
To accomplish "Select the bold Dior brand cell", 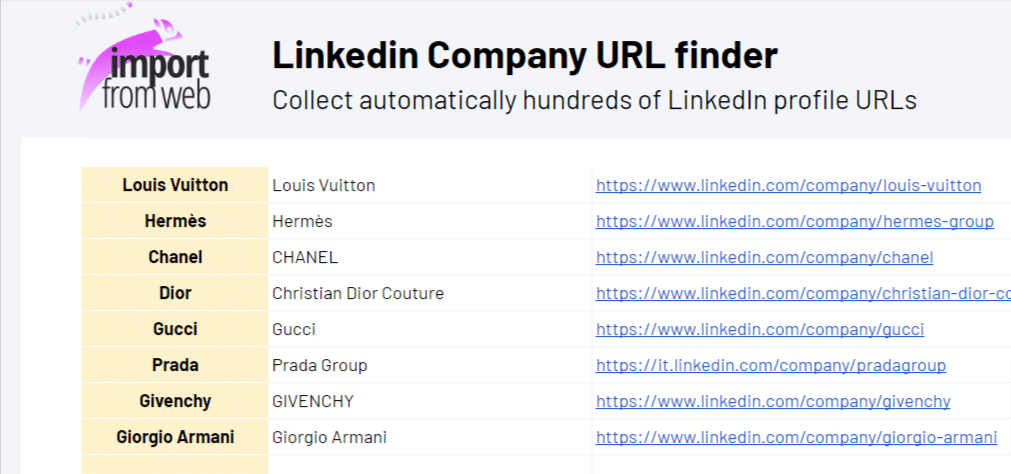I will 175,293.
